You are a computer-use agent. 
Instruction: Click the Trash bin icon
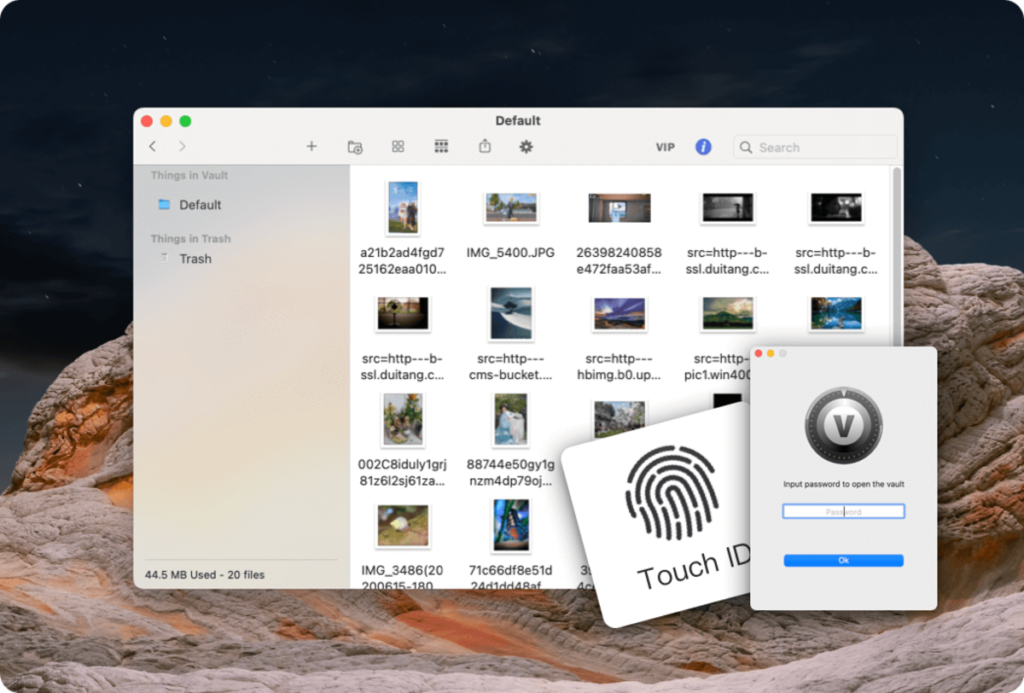coord(164,258)
